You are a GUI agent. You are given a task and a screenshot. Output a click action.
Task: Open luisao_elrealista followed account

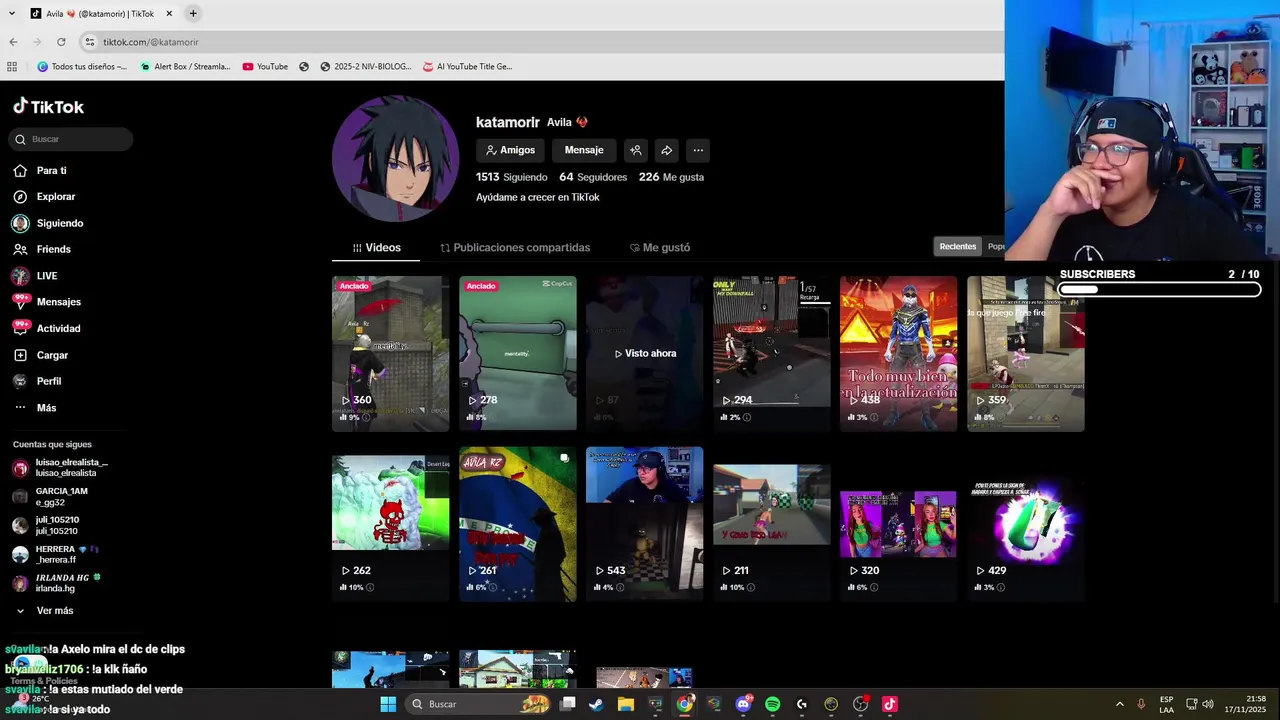60,468
